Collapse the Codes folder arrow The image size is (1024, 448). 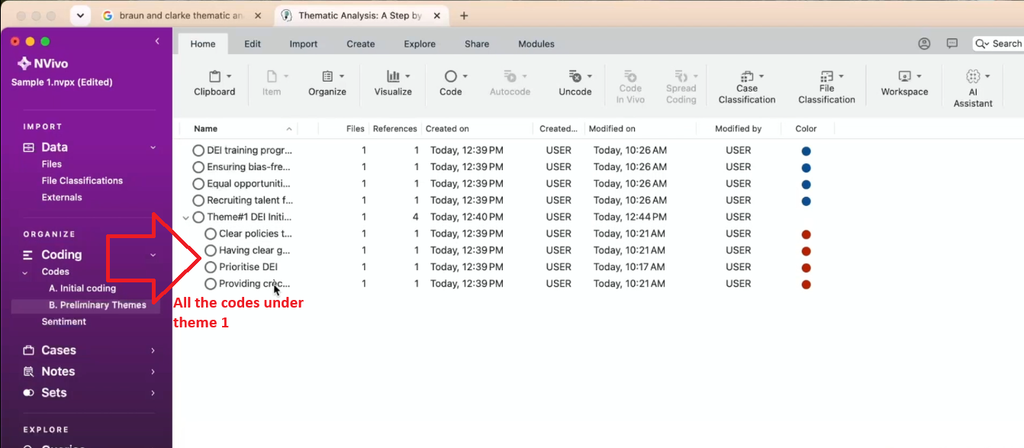pyautogui.click(x=25, y=272)
